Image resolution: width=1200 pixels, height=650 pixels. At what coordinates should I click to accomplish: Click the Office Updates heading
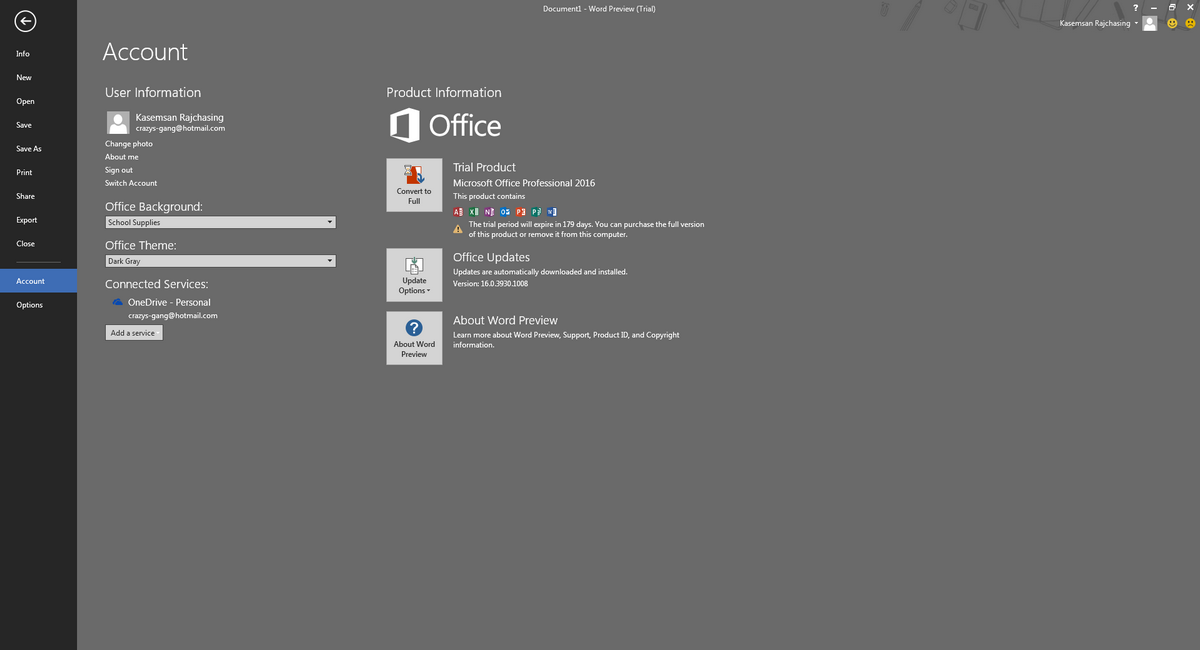[x=491, y=258]
